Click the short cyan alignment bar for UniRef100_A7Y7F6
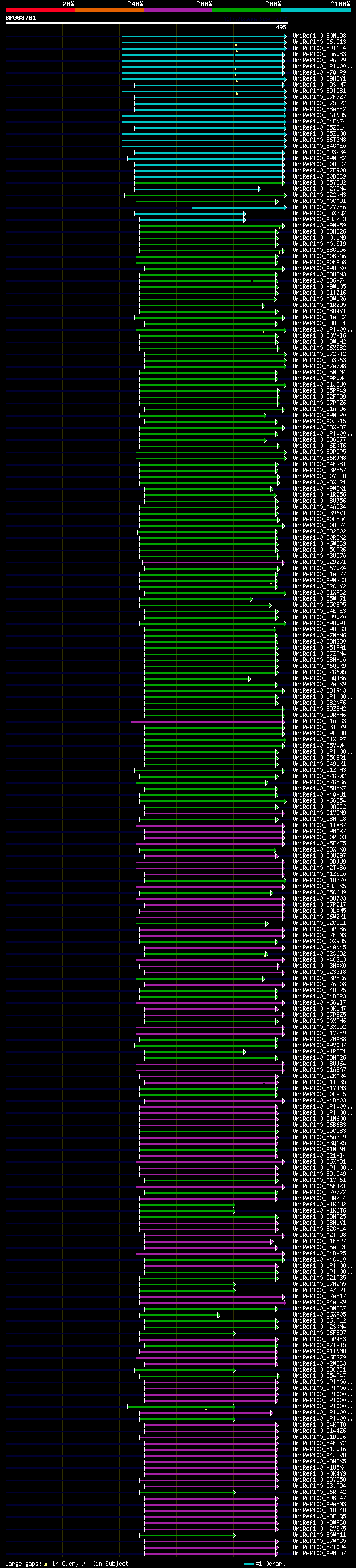Screen dimensions: 356x1568 239,207
